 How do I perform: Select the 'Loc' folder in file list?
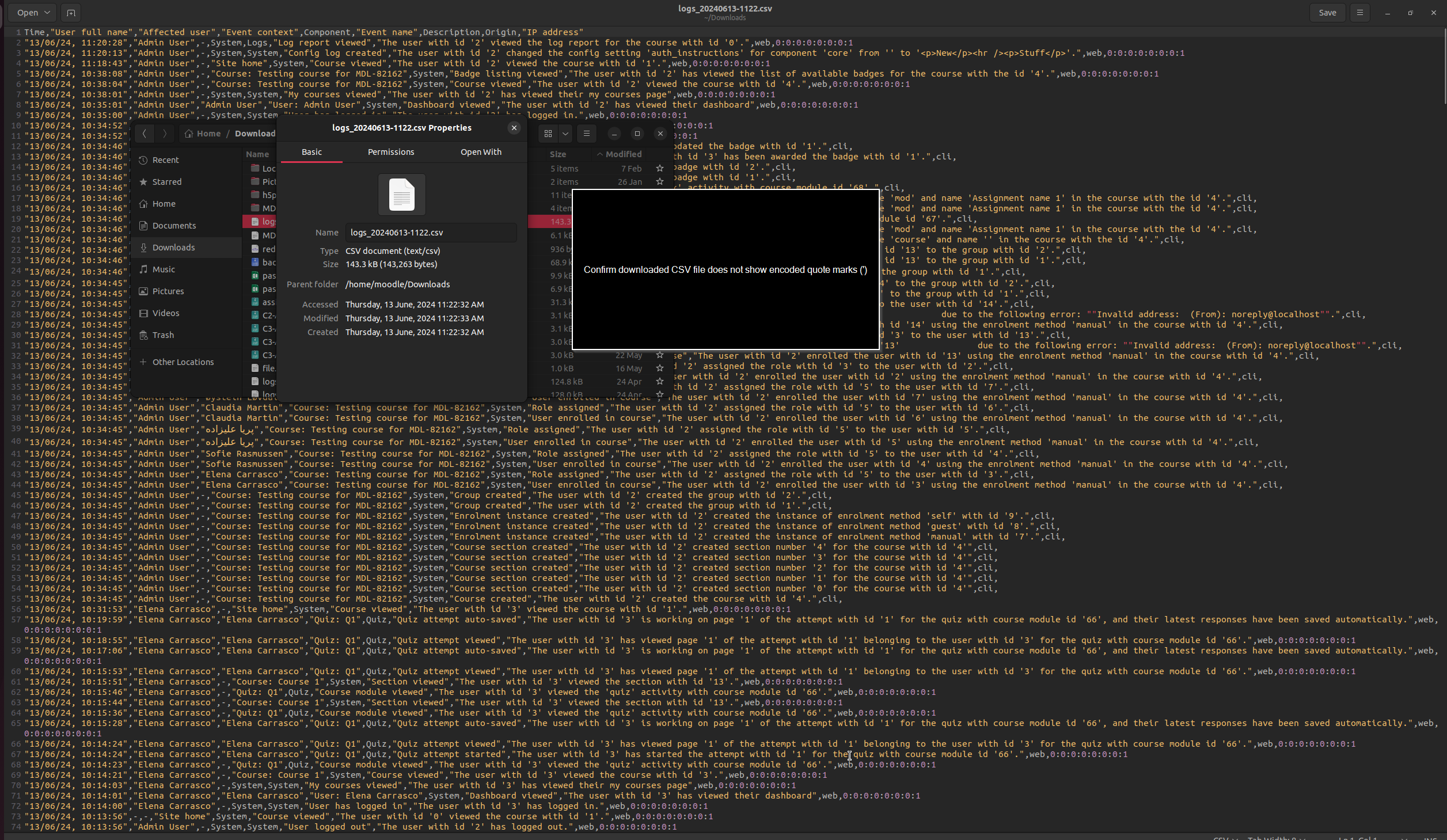[x=264, y=169]
